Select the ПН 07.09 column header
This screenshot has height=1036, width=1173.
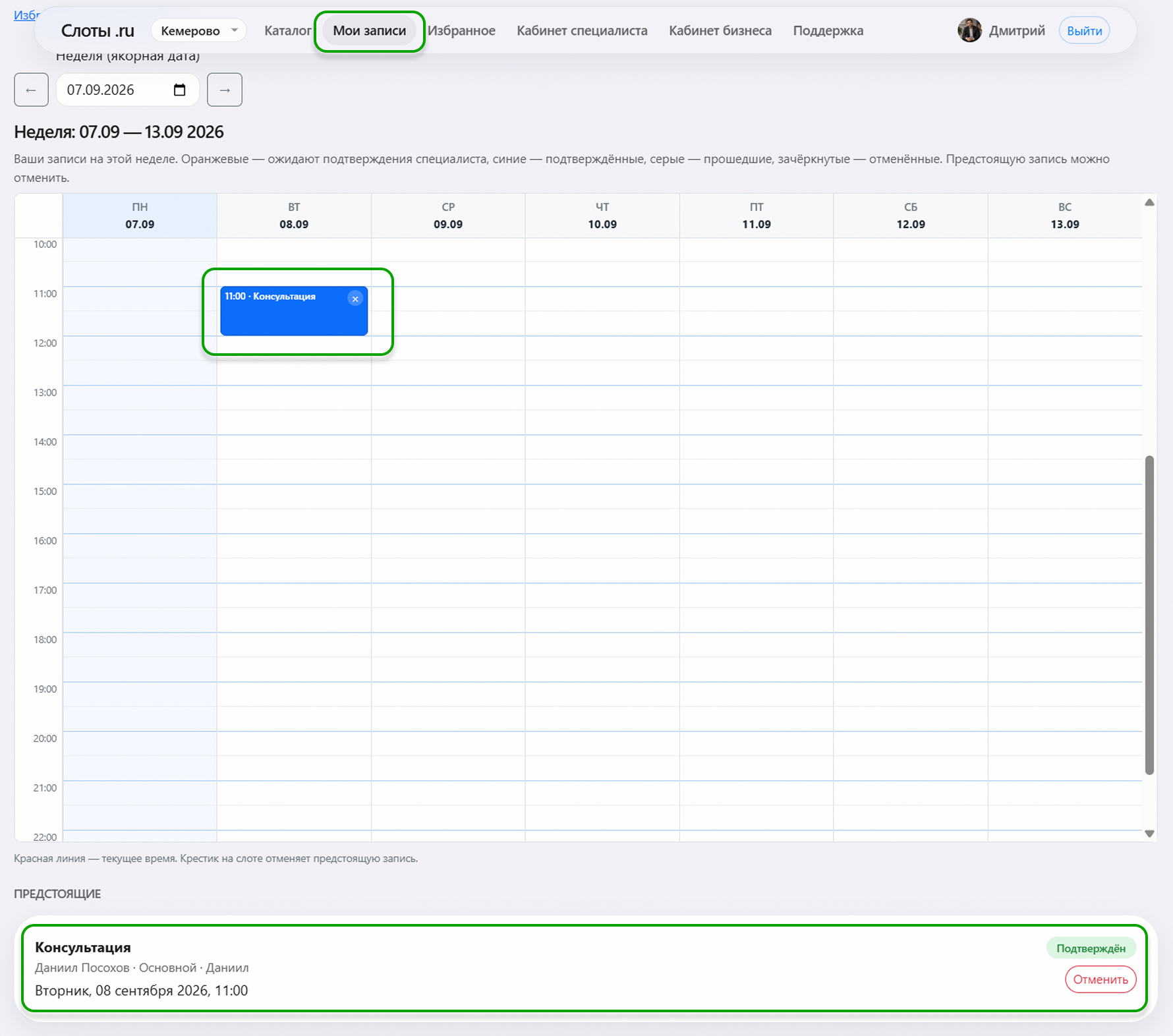[x=140, y=216]
